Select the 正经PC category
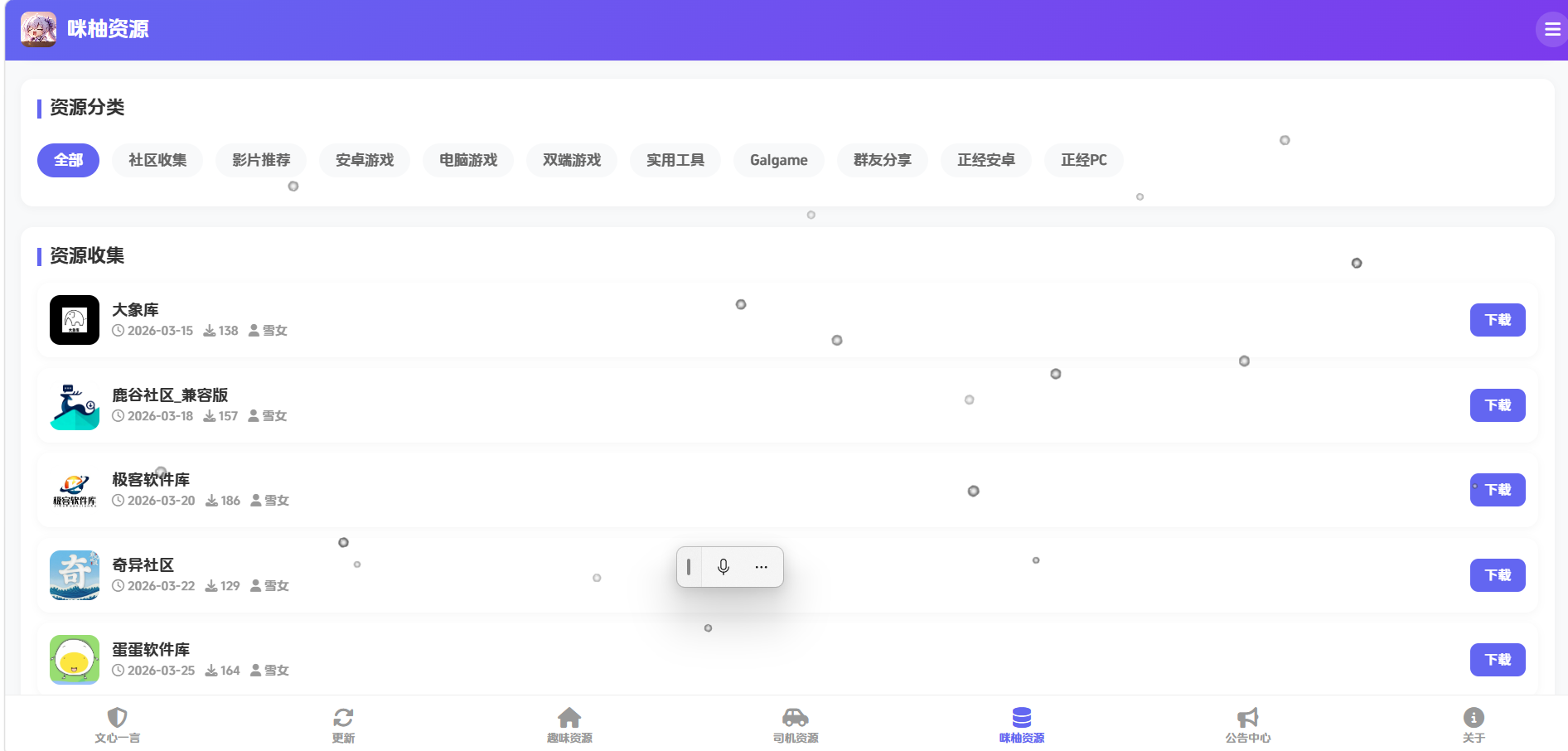The image size is (1568, 751). [x=1084, y=160]
